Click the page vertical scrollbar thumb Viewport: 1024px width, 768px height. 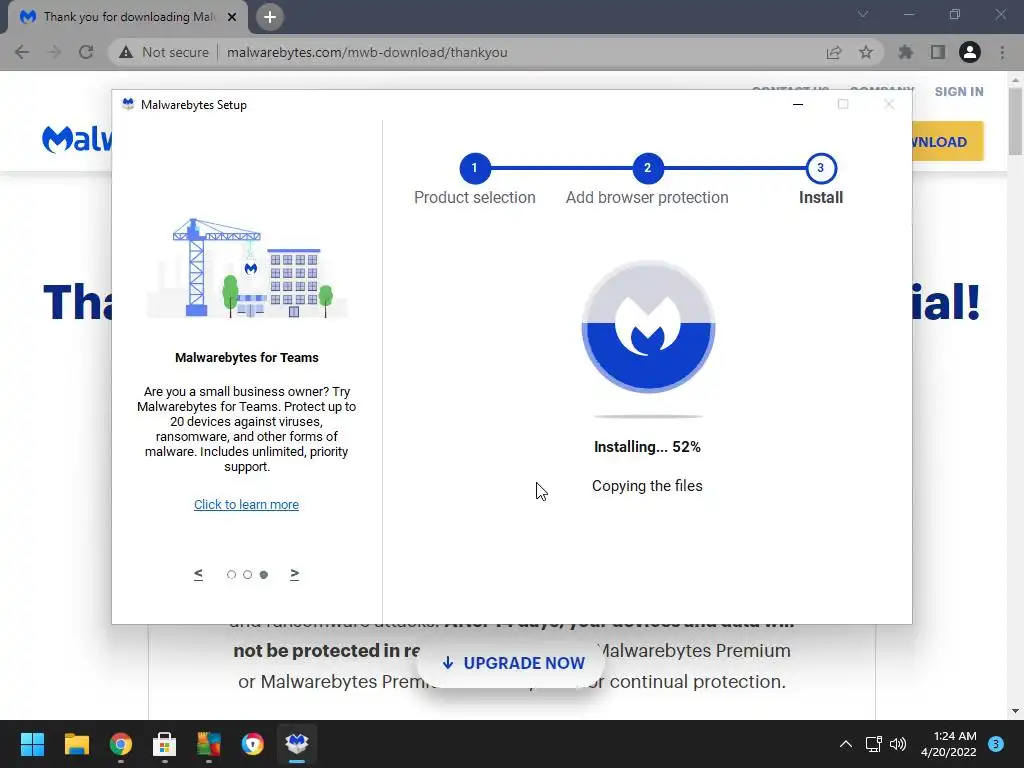click(x=1015, y=121)
